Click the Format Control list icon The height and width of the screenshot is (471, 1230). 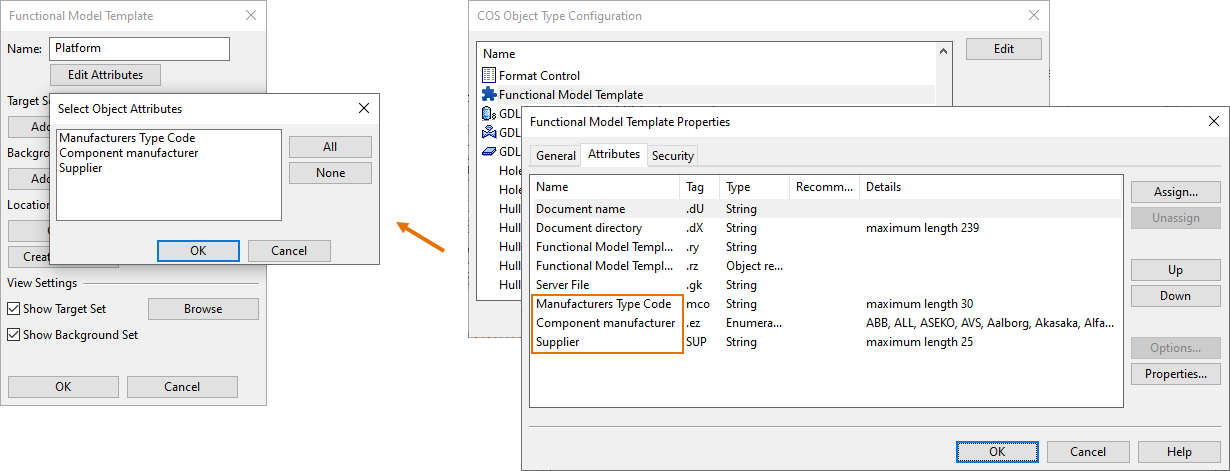[489, 75]
